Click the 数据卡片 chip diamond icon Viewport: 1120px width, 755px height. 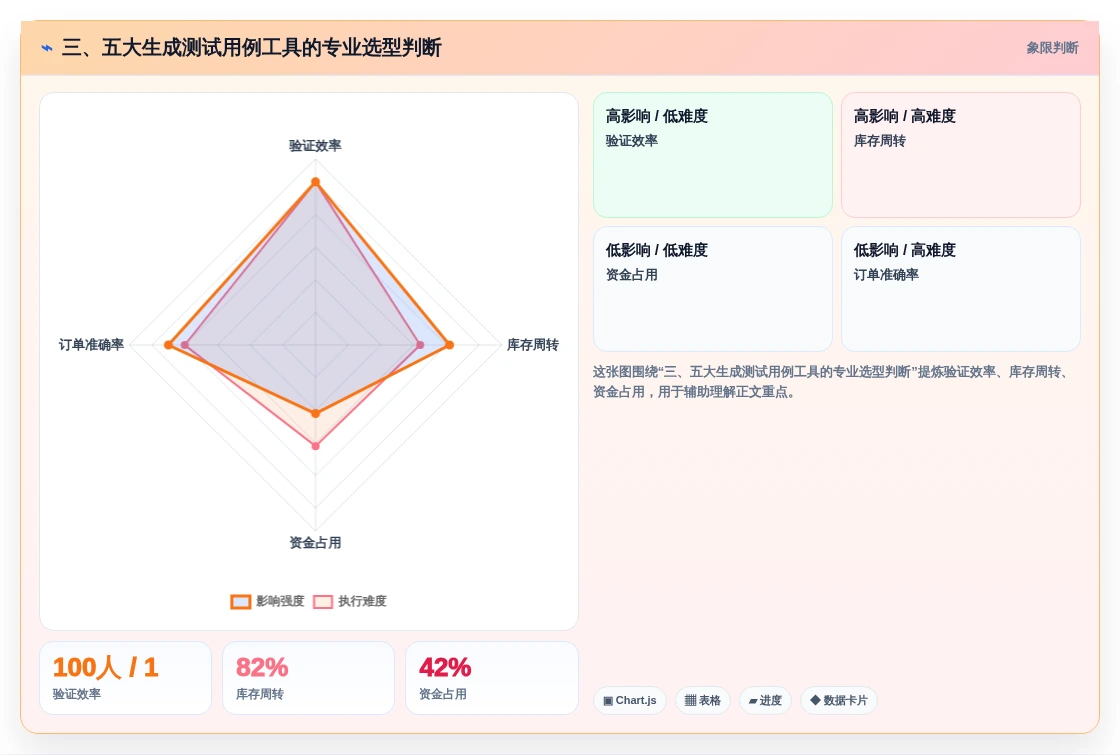815,700
